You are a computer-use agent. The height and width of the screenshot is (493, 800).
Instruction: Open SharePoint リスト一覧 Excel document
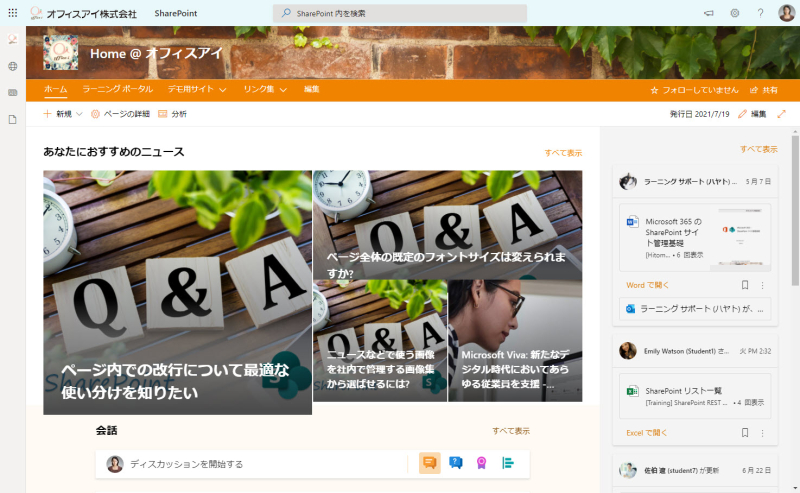coord(695,396)
